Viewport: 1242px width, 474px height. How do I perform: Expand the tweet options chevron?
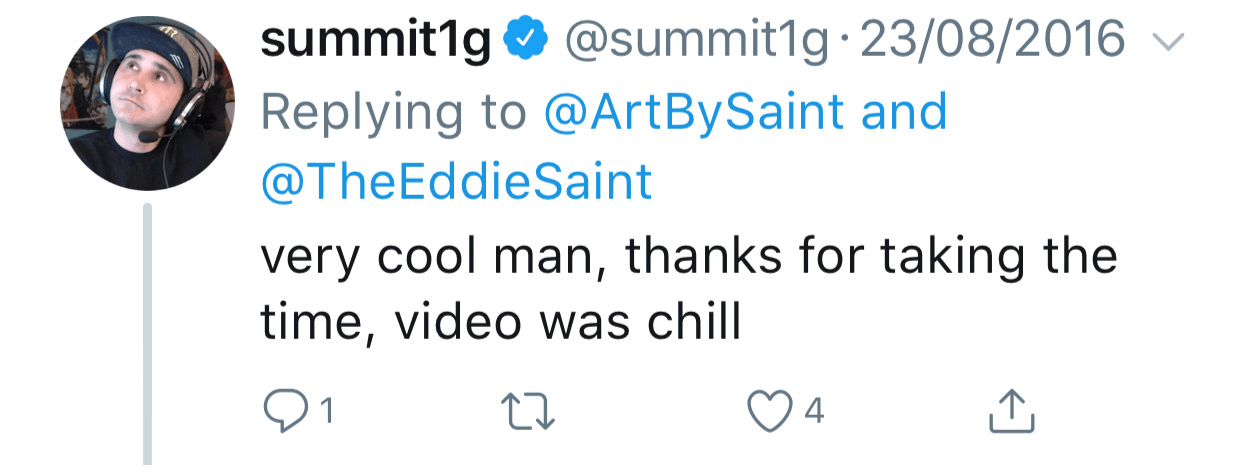click(x=1168, y=42)
